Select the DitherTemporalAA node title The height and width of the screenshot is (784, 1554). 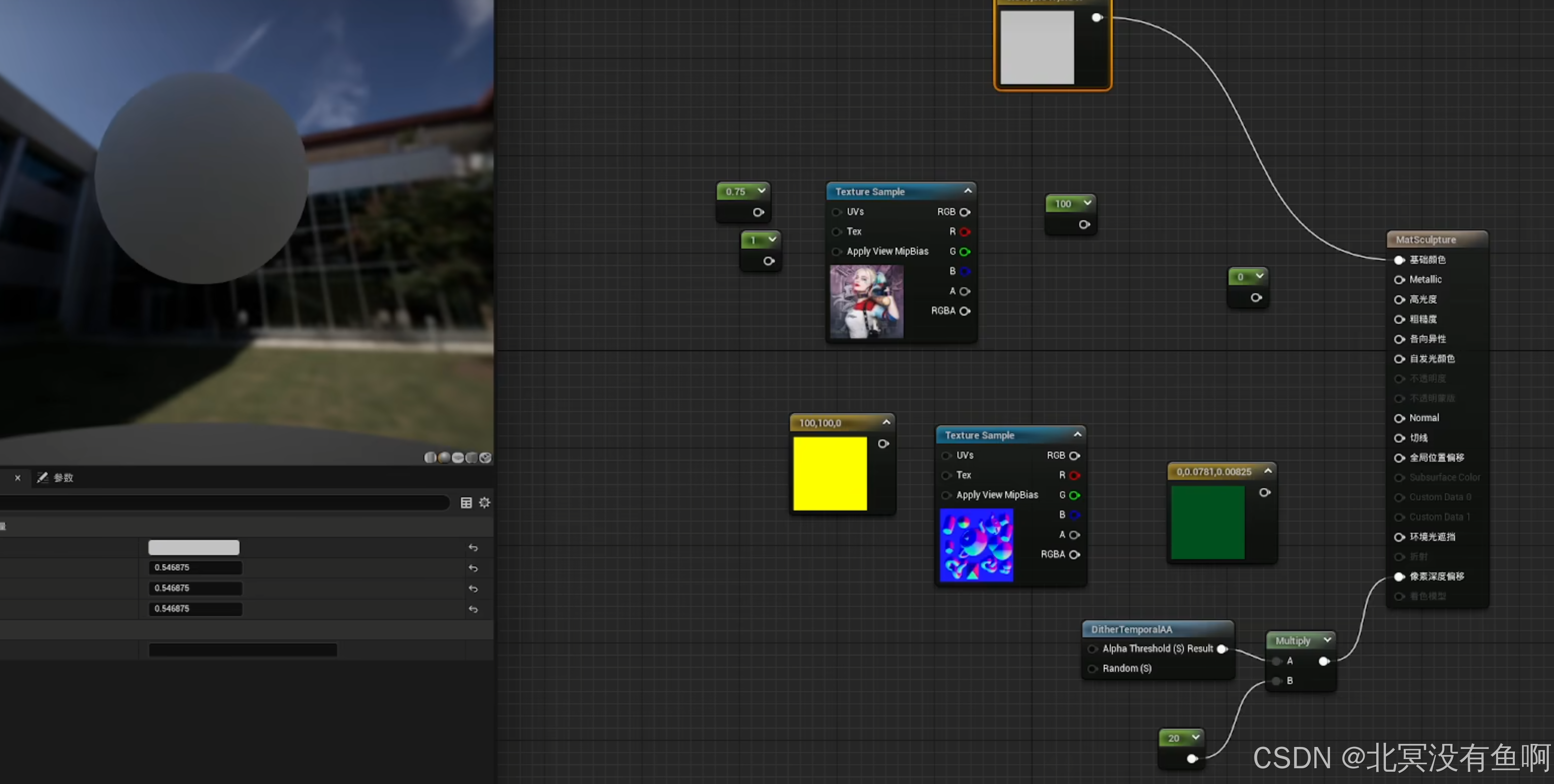pyautogui.click(x=1131, y=629)
